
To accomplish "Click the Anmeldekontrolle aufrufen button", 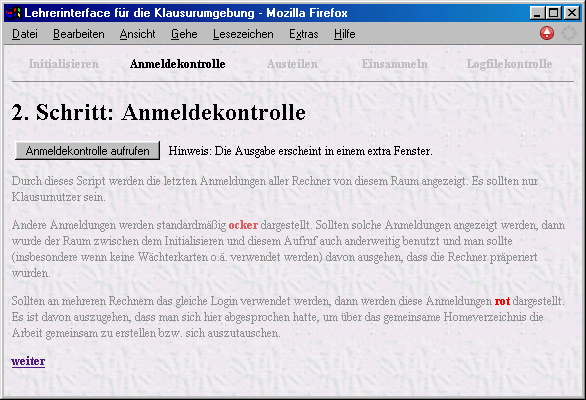I will (x=87, y=151).
